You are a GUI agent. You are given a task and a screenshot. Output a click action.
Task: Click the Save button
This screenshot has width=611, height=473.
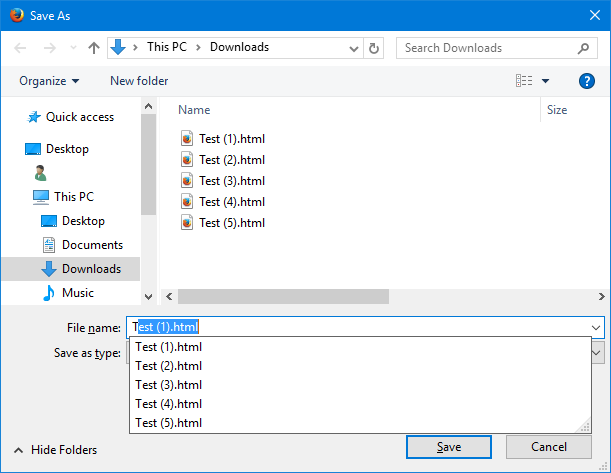449,447
